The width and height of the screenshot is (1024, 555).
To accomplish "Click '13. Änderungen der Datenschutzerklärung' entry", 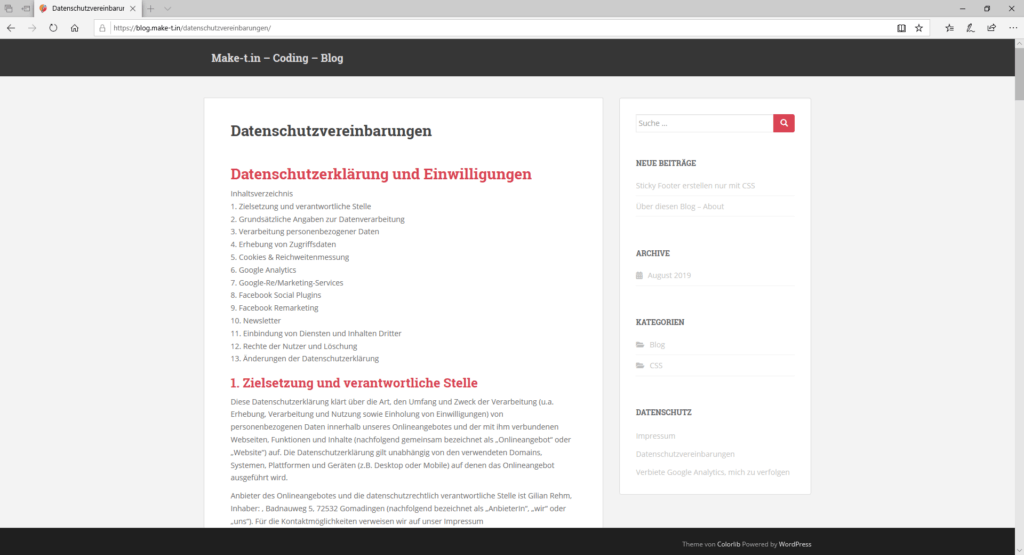I will click(x=304, y=358).
